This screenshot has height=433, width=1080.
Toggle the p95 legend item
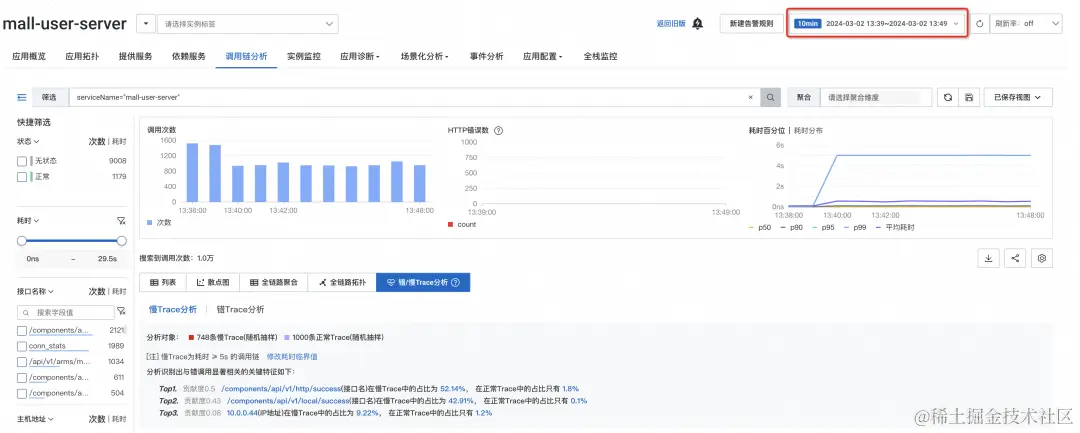click(824, 227)
